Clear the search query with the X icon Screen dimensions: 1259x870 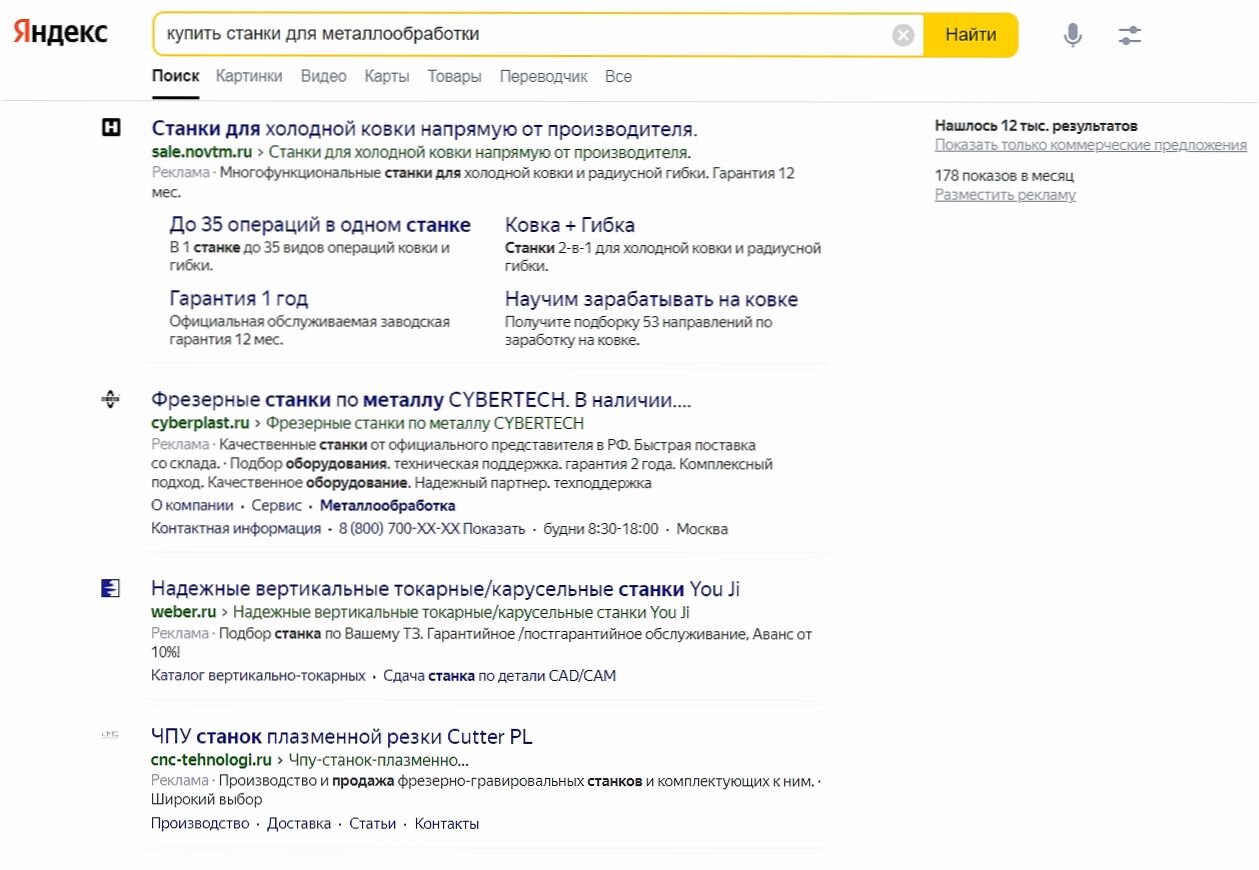point(903,35)
